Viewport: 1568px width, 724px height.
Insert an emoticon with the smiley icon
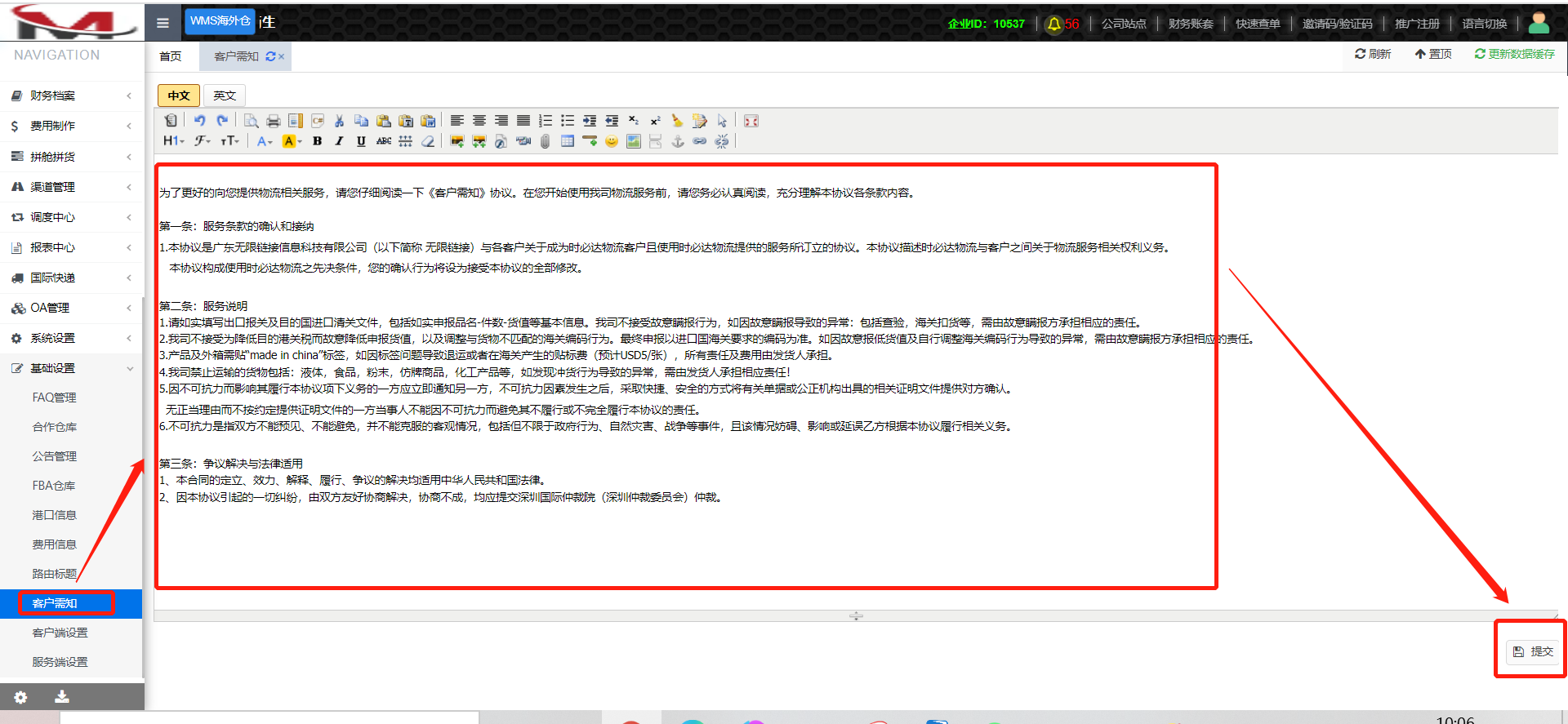(612, 141)
